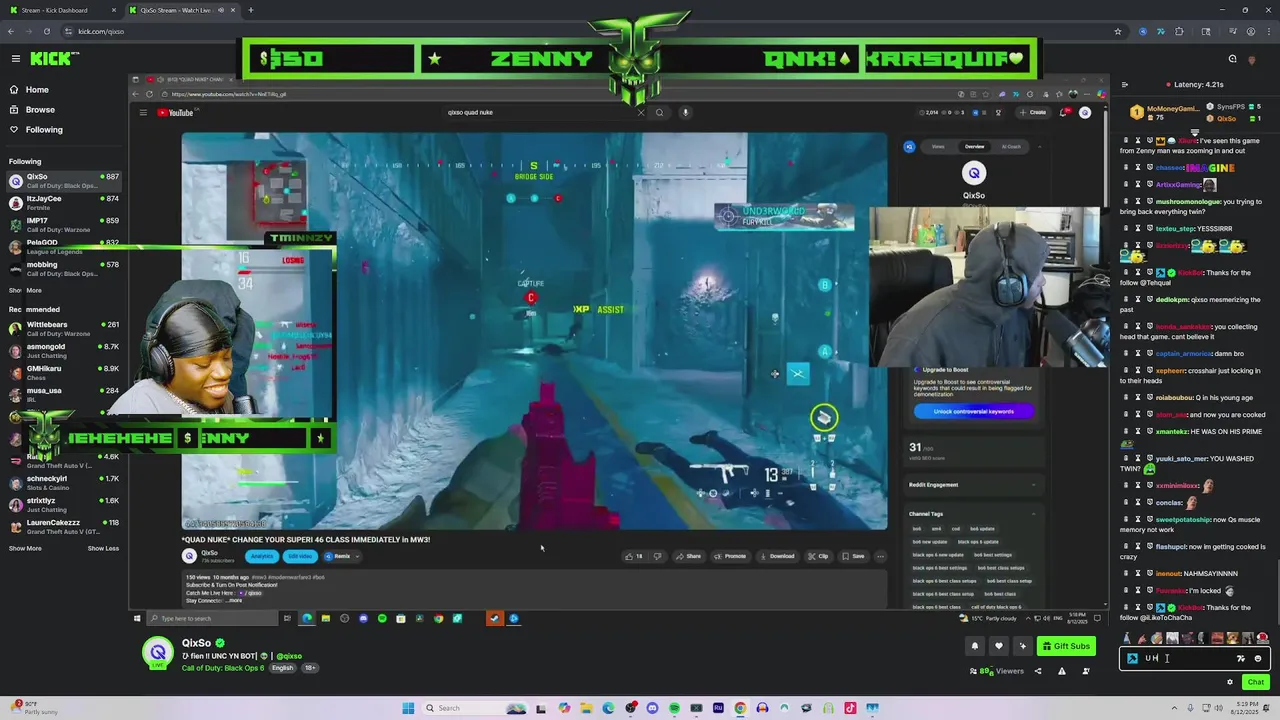Open ItzJayCee channel in Following list
The height and width of the screenshot is (720, 1280).
click(63, 203)
